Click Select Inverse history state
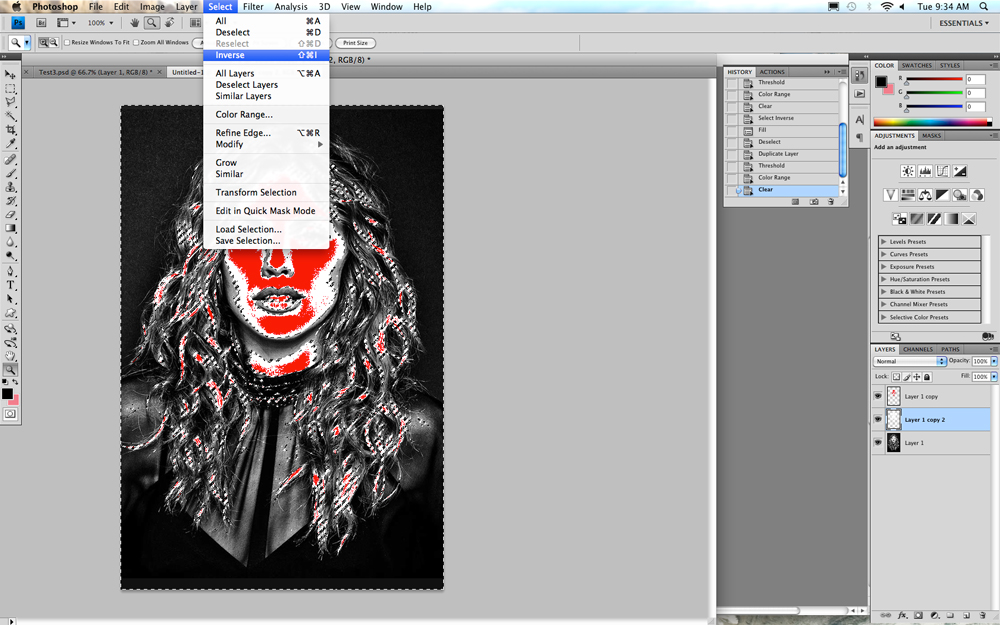Image resolution: width=1000 pixels, height=625 pixels. pos(782,118)
